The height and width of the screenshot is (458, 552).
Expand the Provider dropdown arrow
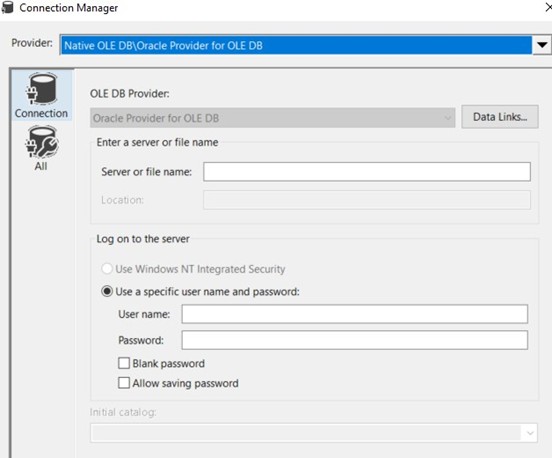542,45
